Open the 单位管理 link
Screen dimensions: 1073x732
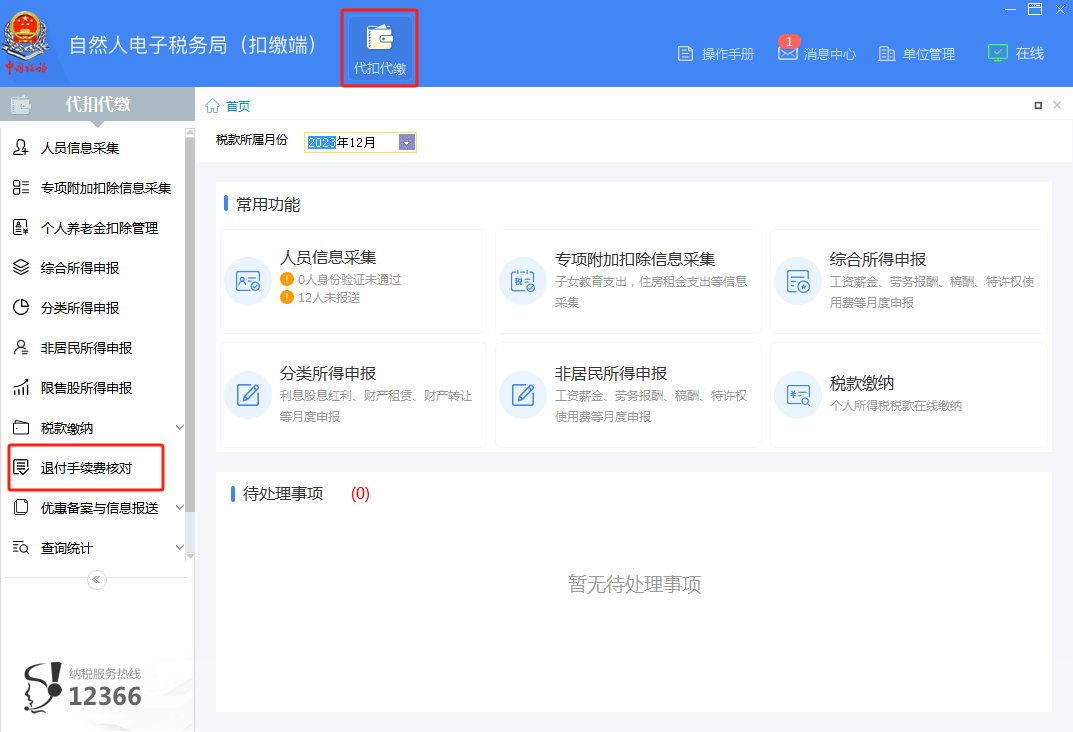point(929,54)
